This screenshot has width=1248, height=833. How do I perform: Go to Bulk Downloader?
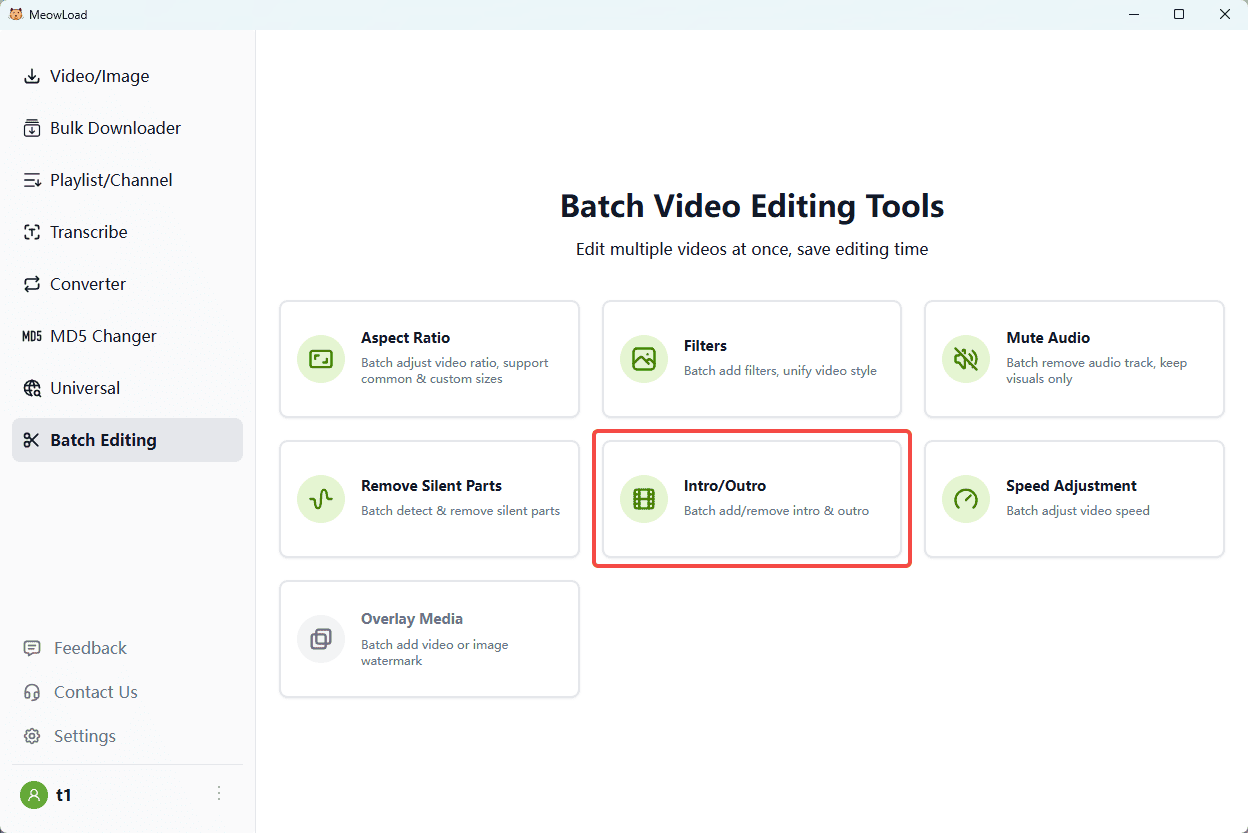point(115,128)
